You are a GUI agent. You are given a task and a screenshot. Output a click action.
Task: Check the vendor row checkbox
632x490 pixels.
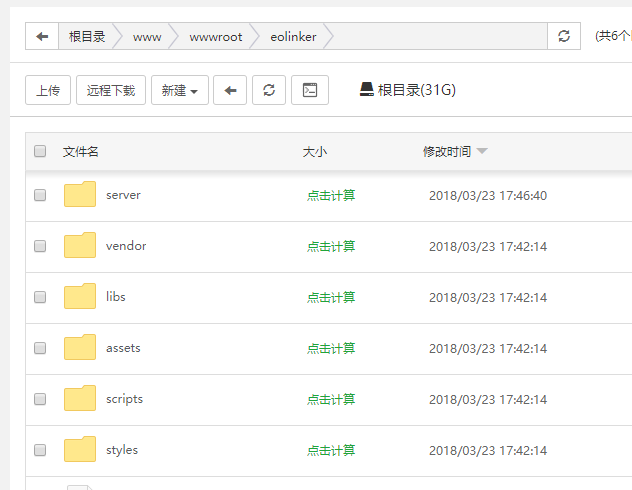click(x=40, y=246)
